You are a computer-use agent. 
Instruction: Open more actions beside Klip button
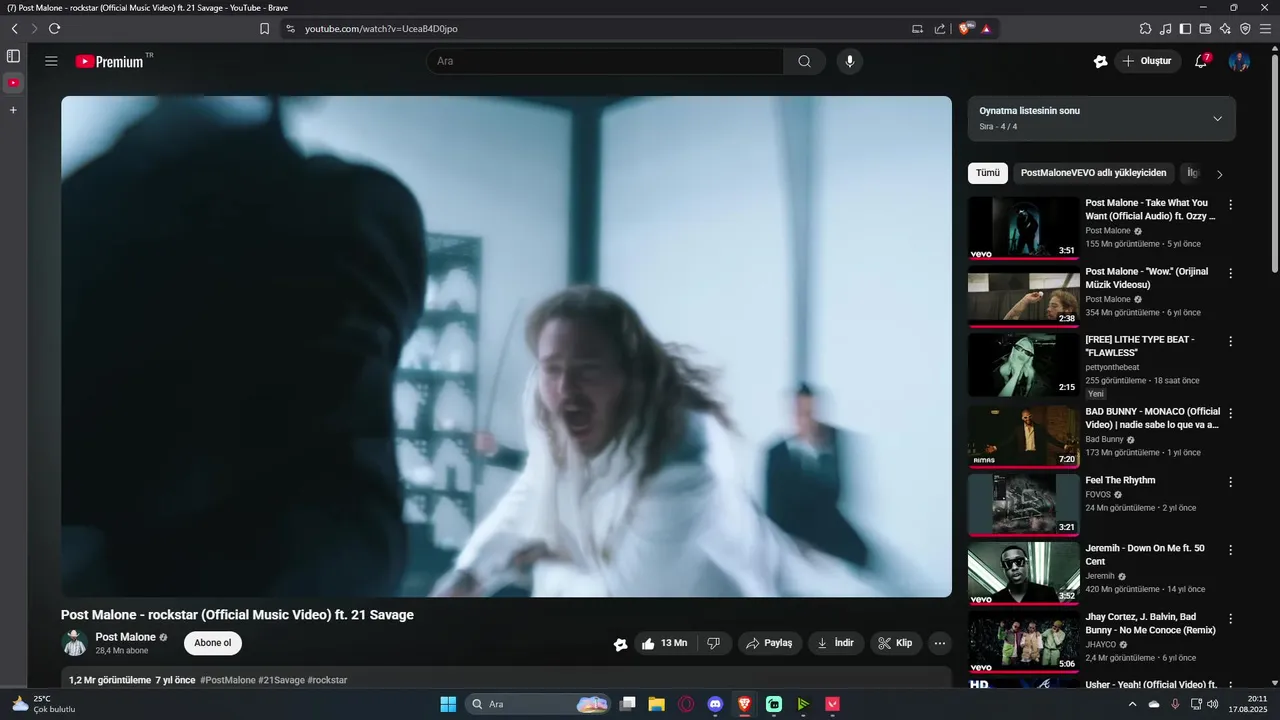(x=940, y=643)
